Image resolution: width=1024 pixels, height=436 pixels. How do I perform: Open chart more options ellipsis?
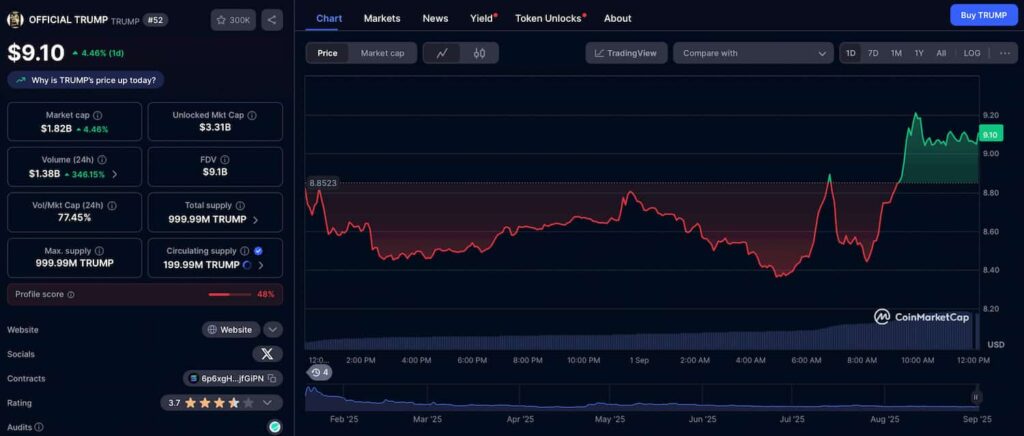tap(1005, 53)
